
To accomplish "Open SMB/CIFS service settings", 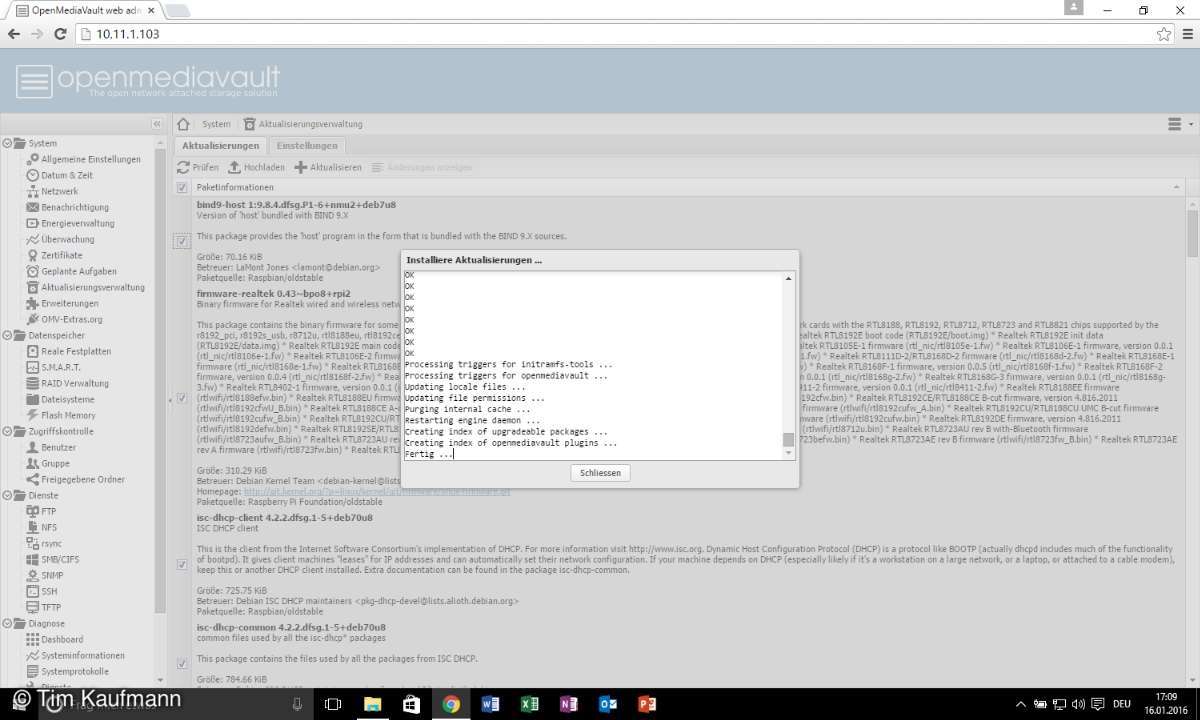I will coord(60,559).
